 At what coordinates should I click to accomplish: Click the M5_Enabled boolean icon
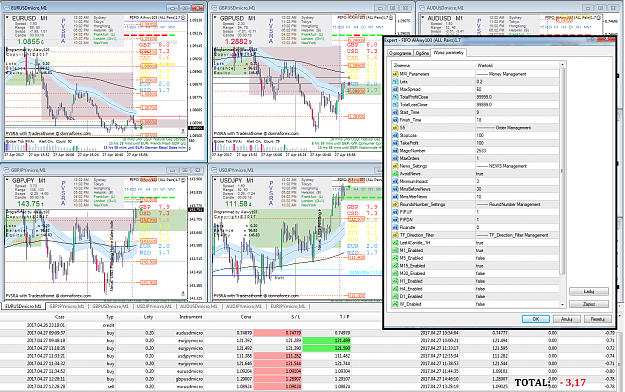tap(395, 258)
